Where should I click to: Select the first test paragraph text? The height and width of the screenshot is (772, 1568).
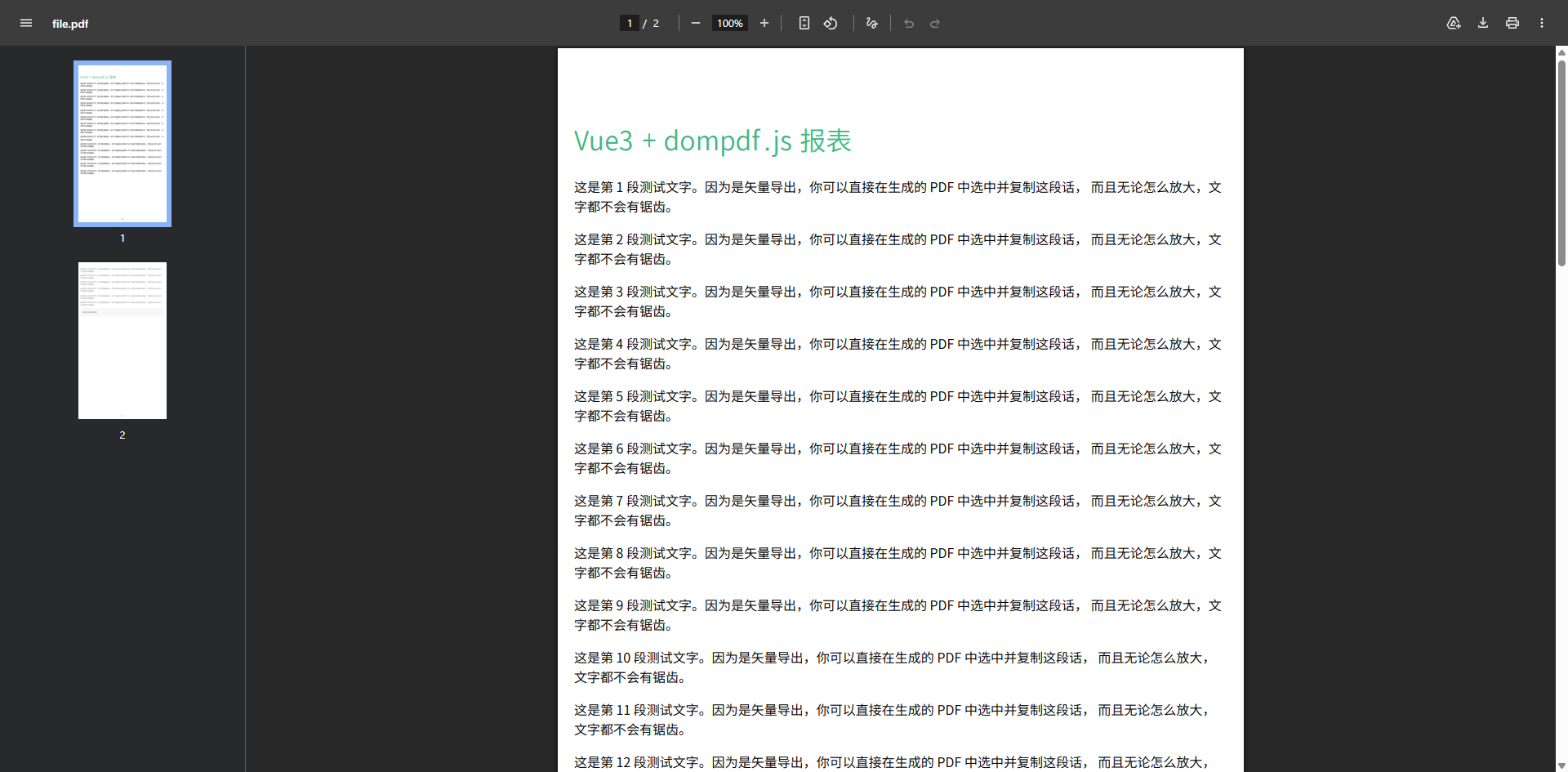(x=897, y=196)
